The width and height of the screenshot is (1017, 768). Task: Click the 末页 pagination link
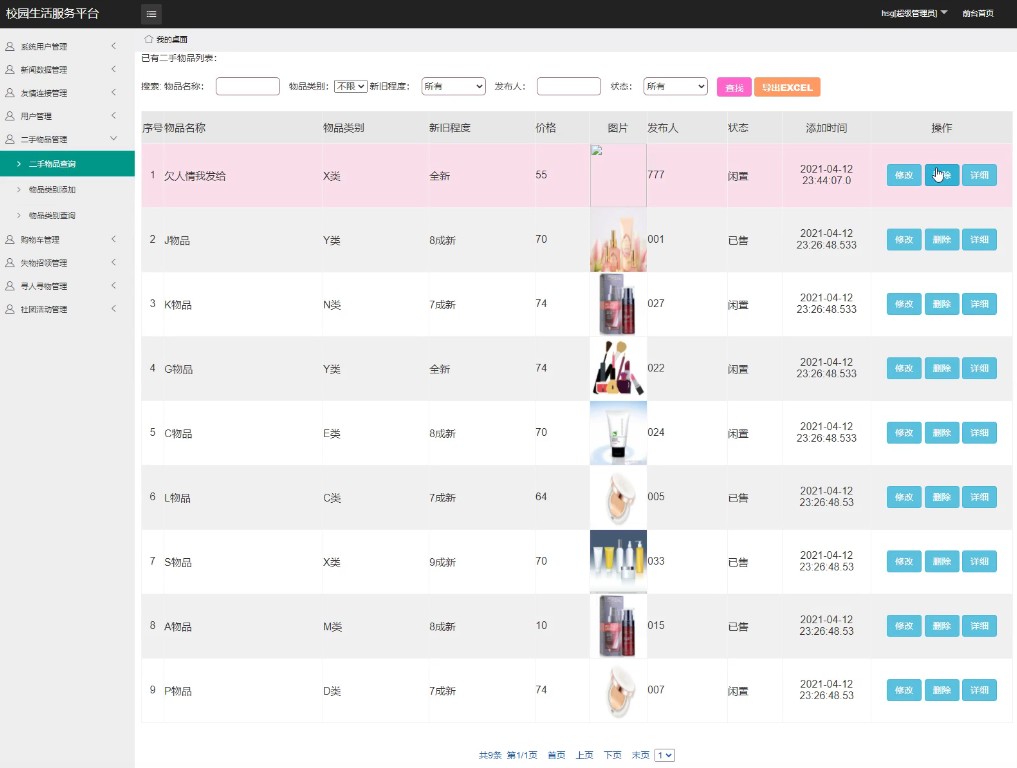coord(641,755)
